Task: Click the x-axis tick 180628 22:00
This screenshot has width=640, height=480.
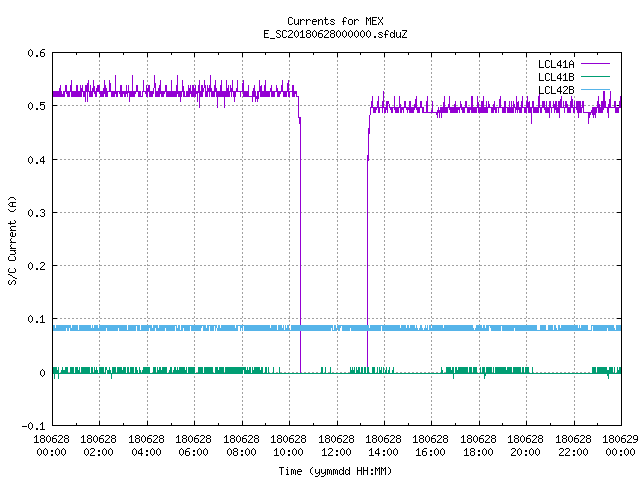Action: [573, 446]
